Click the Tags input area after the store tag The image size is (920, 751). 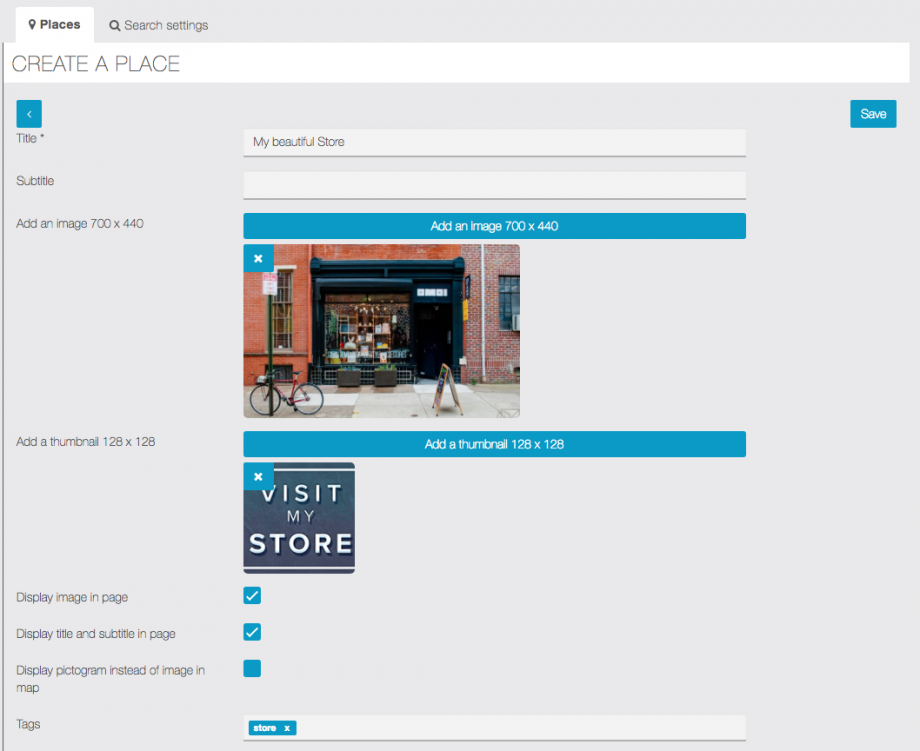coord(520,728)
